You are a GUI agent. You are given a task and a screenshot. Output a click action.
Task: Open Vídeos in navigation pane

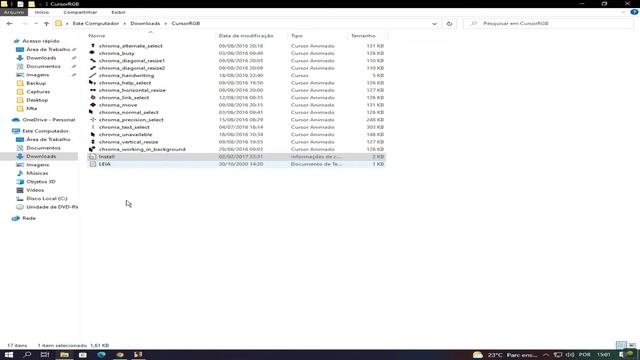tap(35, 190)
